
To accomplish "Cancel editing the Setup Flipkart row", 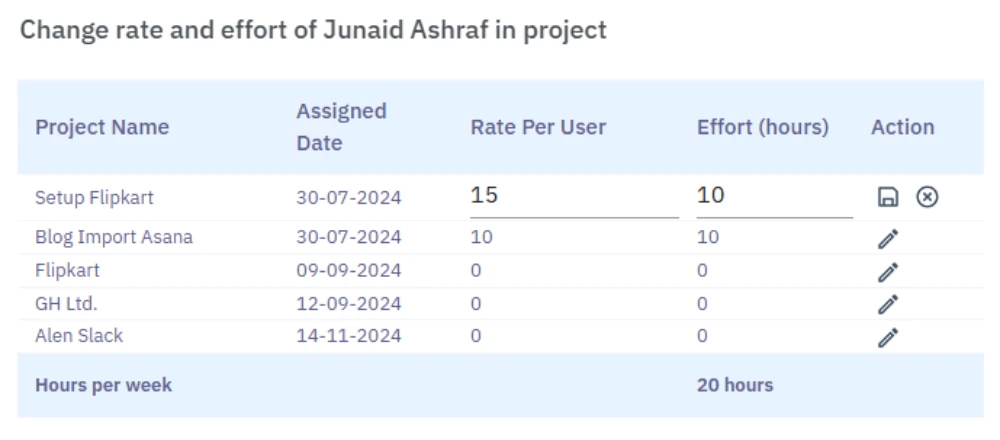I will point(927,198).
